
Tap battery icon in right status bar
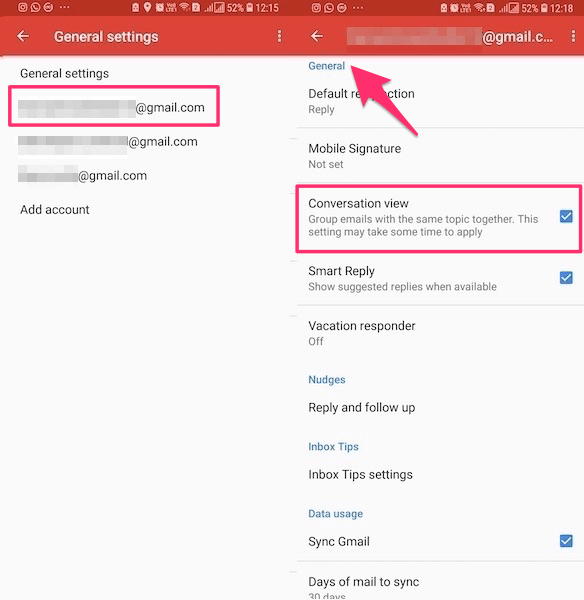pyautogui.click(x=544, y=8)
